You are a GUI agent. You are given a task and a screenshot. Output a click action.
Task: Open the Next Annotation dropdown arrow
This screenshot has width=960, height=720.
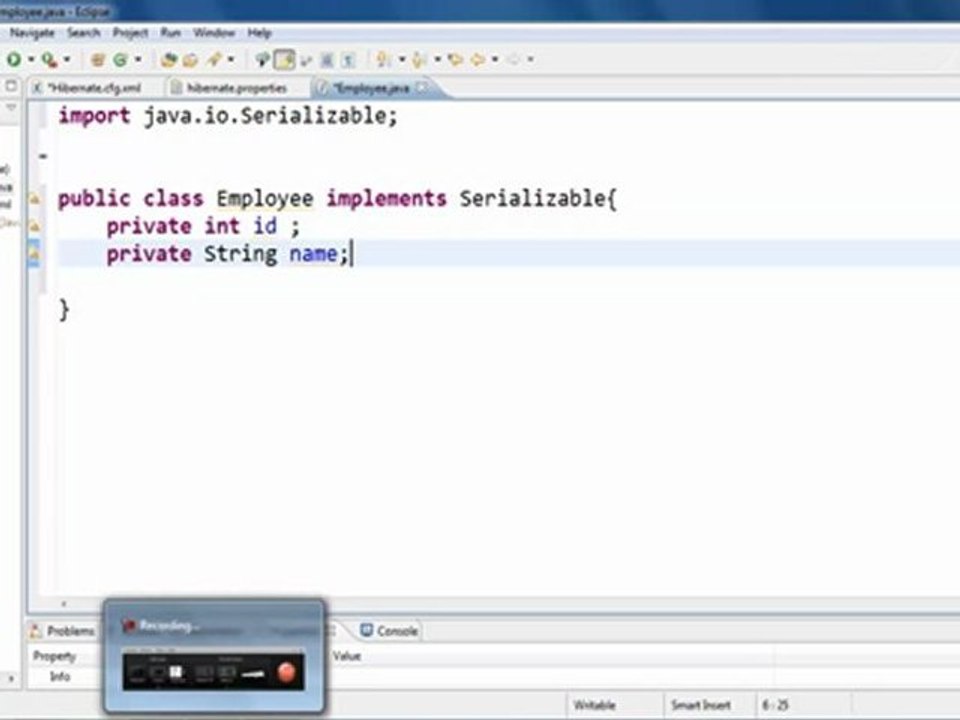[402, 59]
